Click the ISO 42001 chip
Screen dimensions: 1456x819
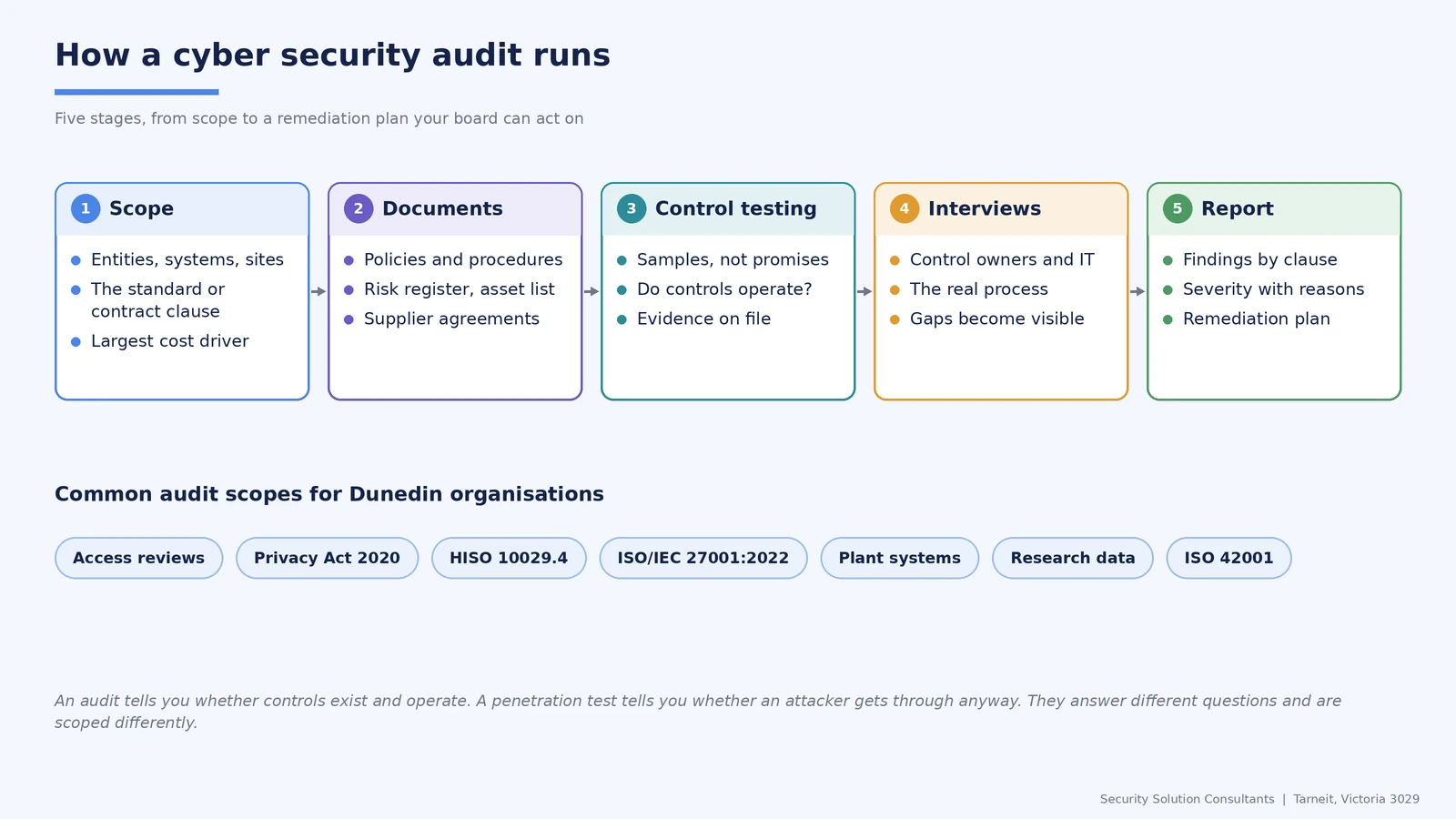click(x=1228, y=558)
